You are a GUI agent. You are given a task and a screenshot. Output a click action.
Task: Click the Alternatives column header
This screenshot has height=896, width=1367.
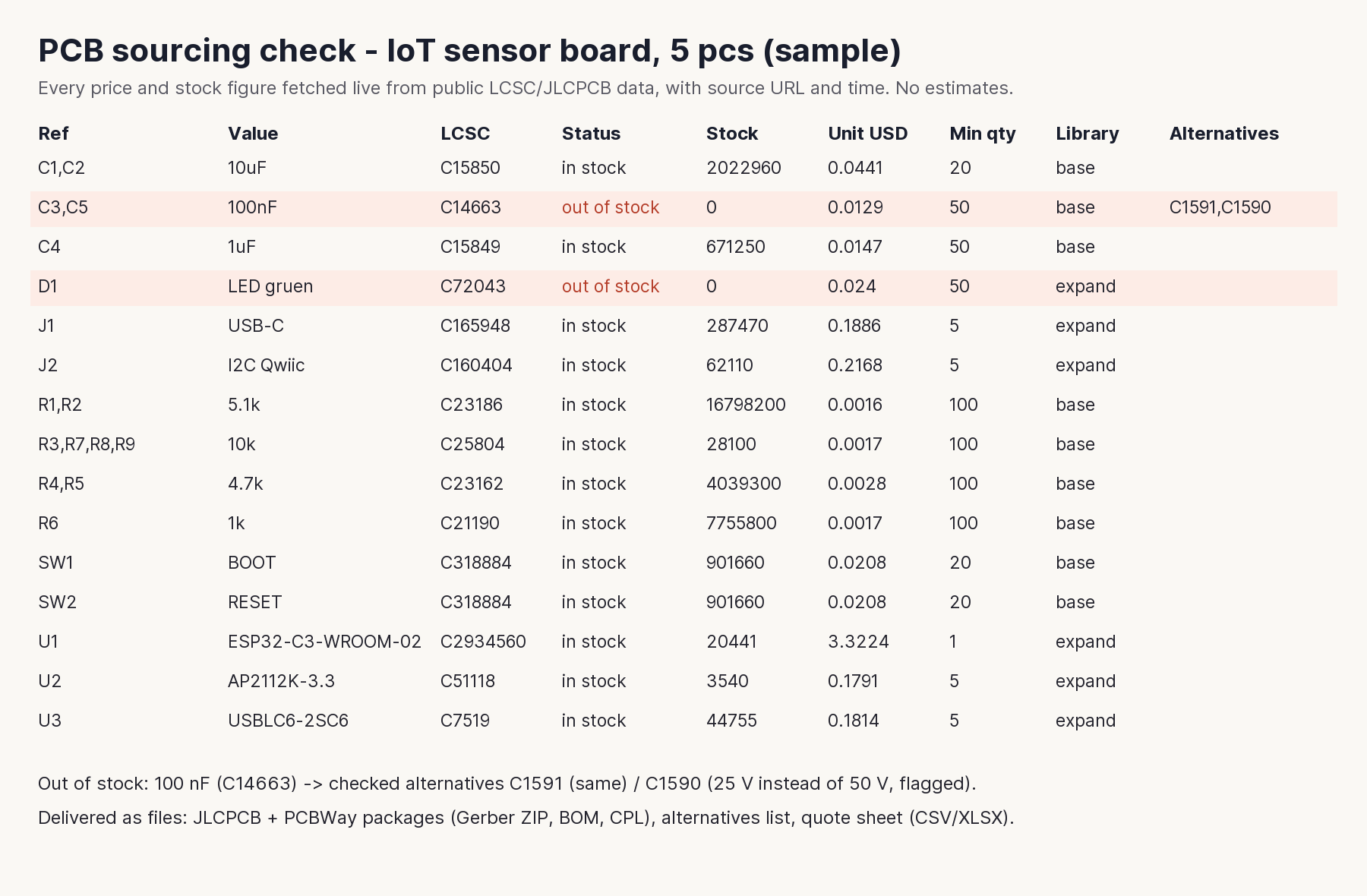tap(1224, 134)
